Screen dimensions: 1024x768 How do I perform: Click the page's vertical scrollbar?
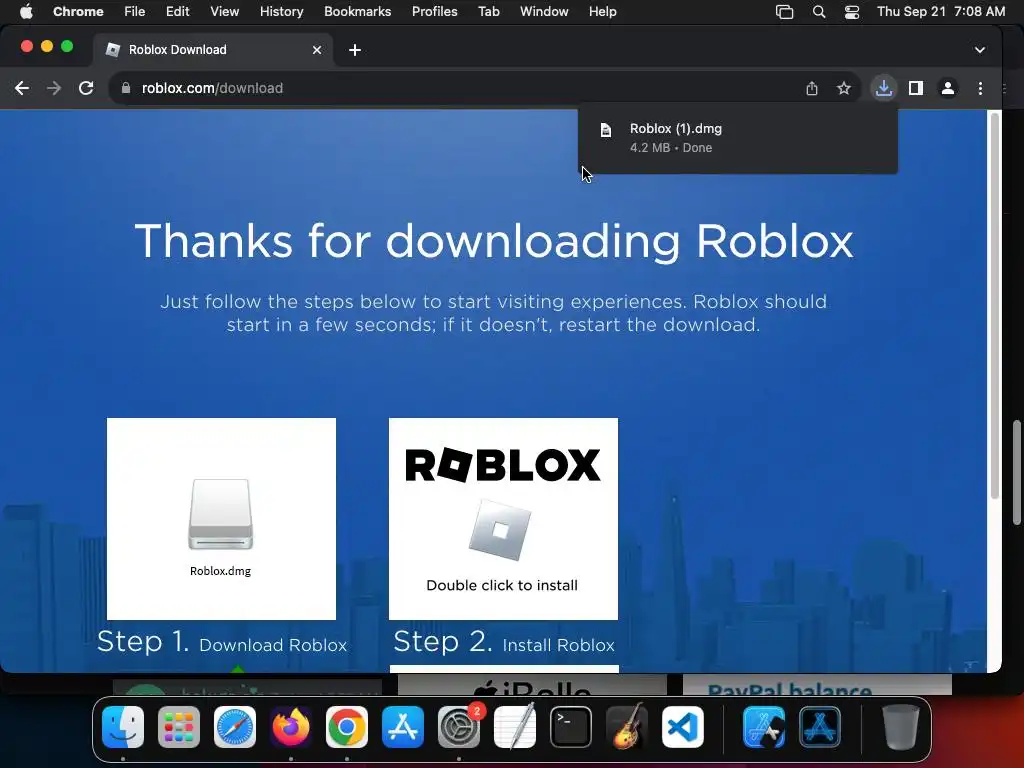(995, 307)
